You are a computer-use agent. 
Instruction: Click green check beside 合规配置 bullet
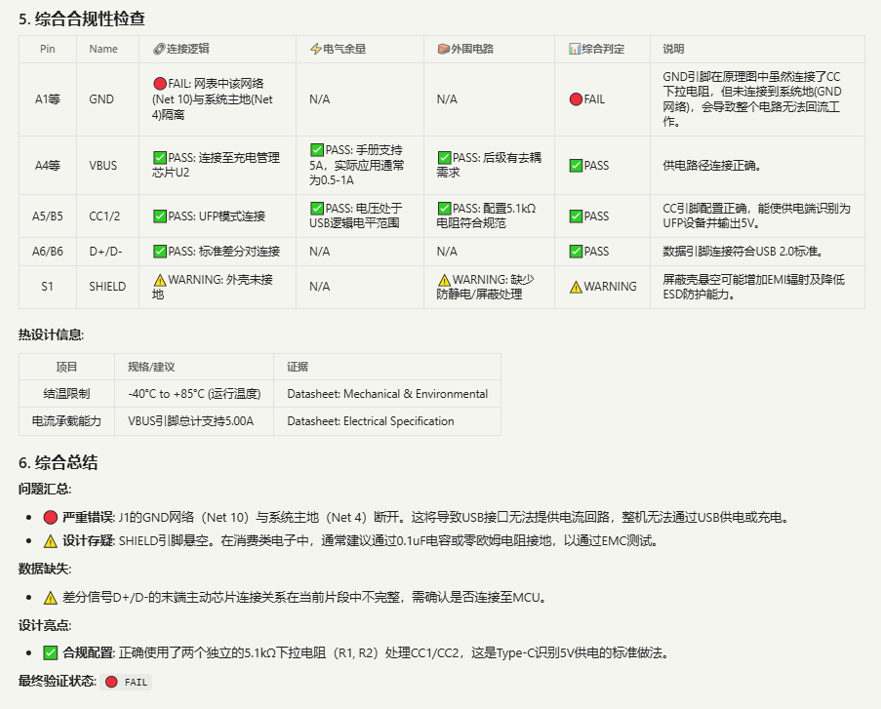51,653
